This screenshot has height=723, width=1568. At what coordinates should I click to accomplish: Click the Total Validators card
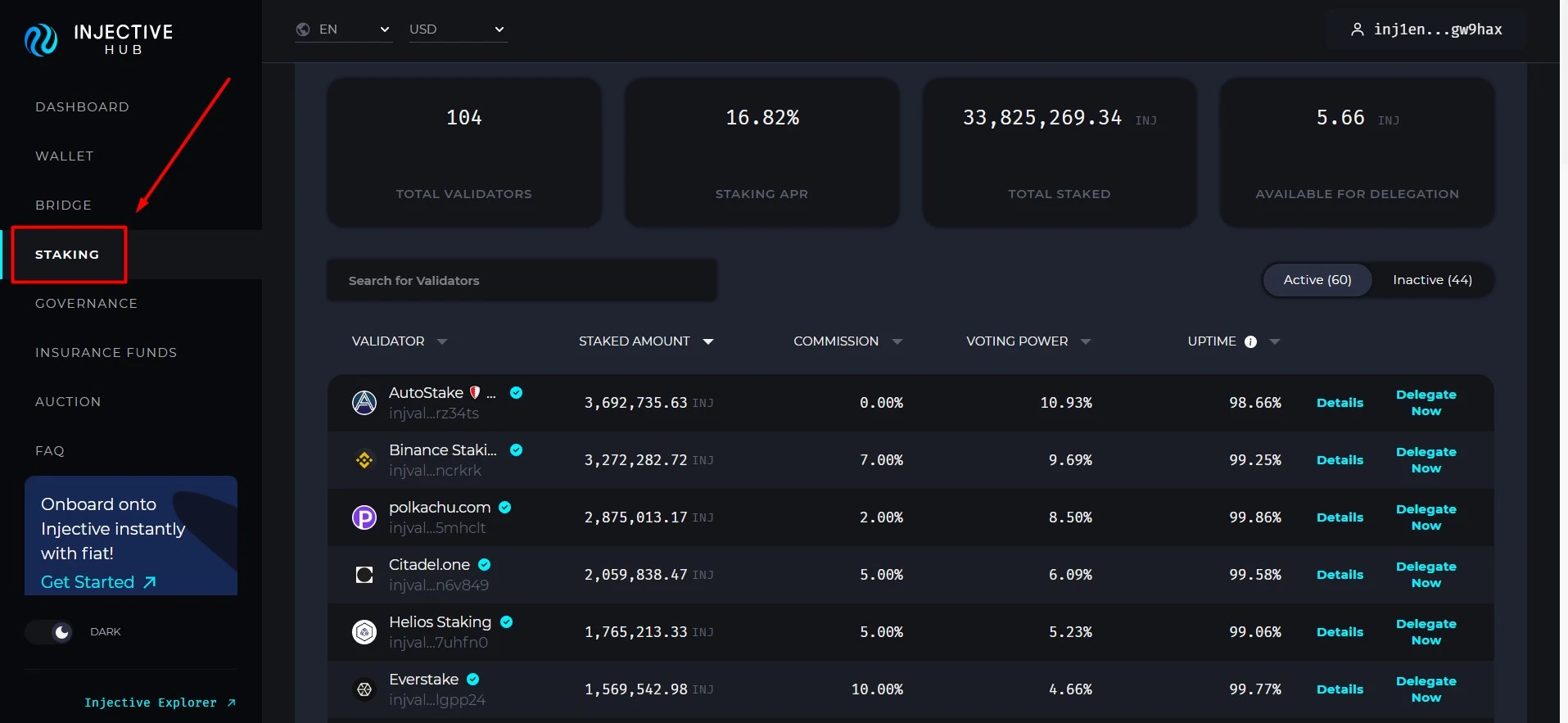click(x=464, y=152)
